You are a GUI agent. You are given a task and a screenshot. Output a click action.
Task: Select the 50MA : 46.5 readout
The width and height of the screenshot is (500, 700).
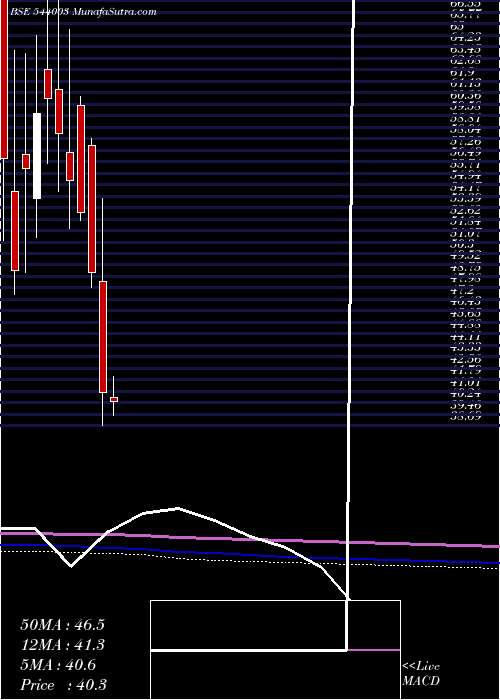click(62, 625)
